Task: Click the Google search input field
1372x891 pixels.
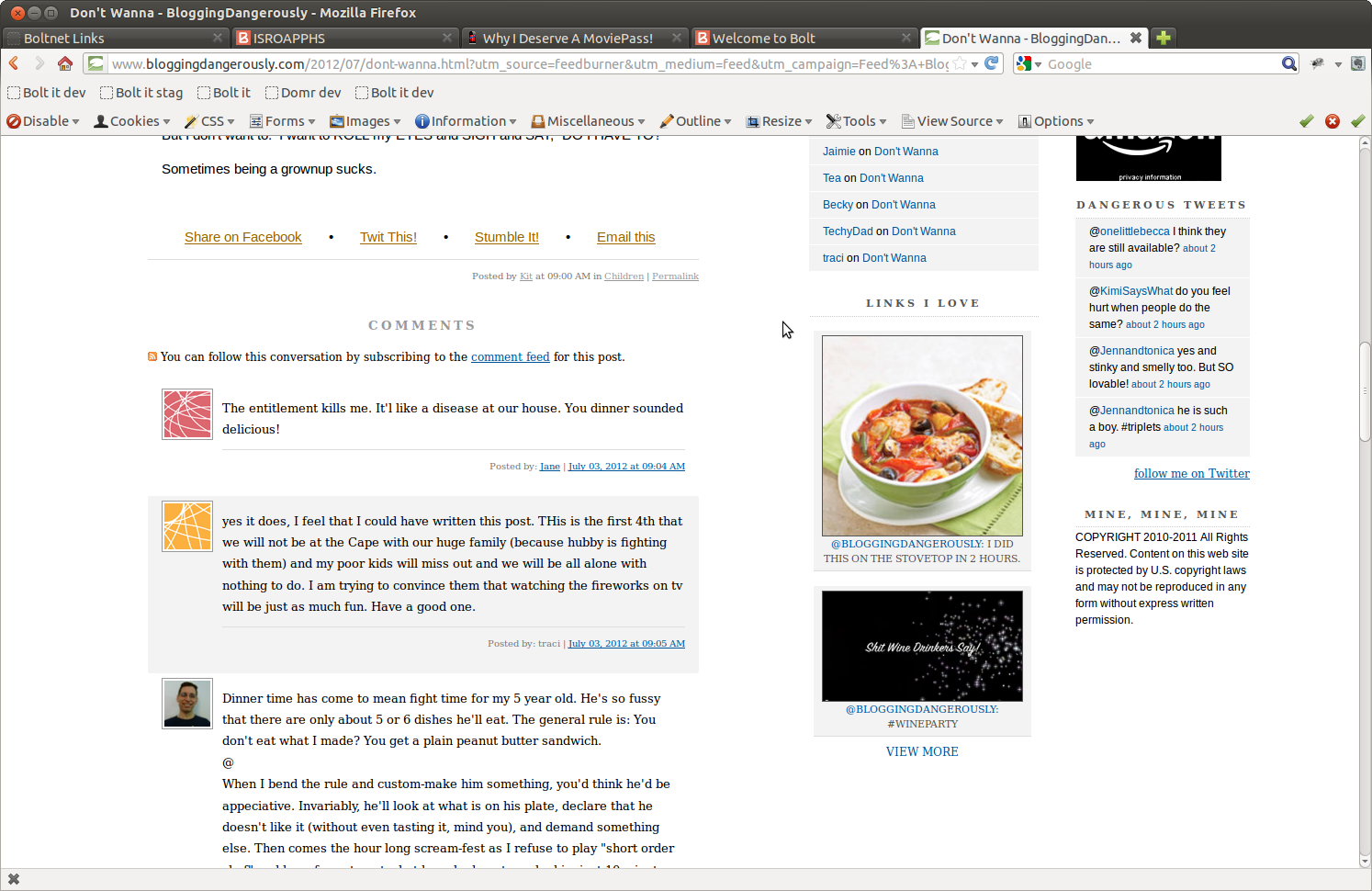Action: click(1162, 64)
